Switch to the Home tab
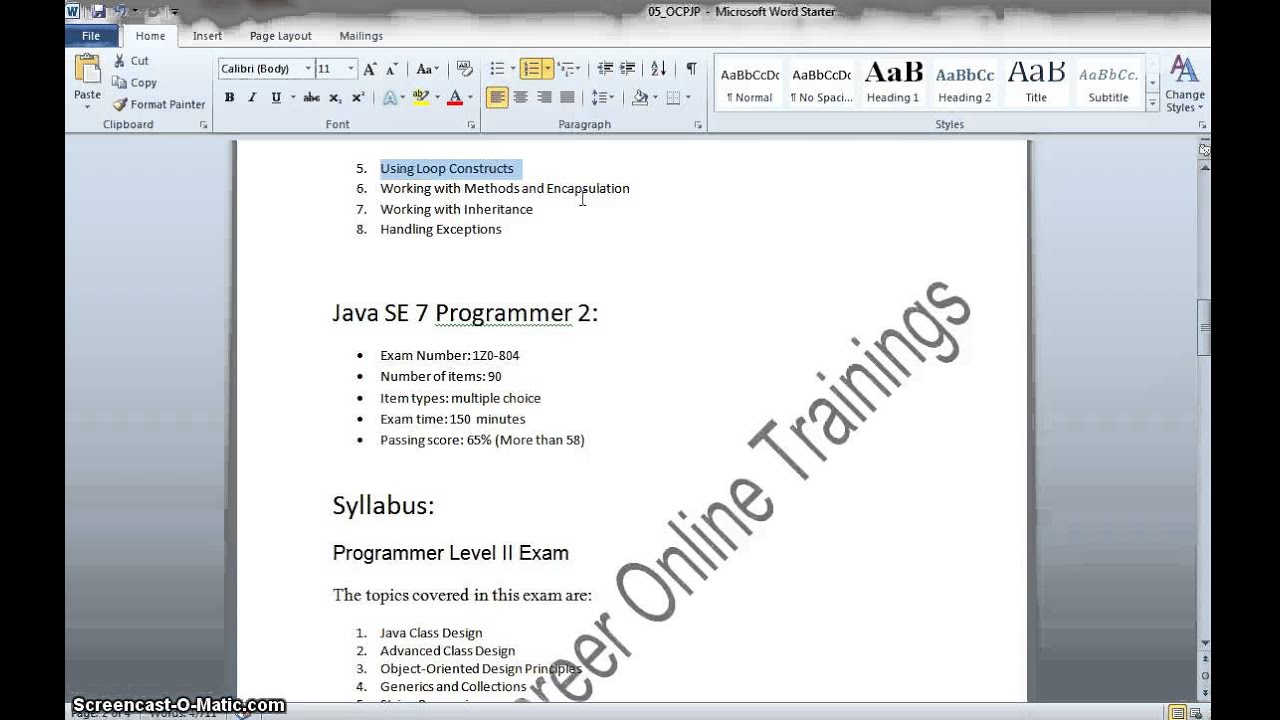Screen dimensions: 1280x720 tap(150, 36)
